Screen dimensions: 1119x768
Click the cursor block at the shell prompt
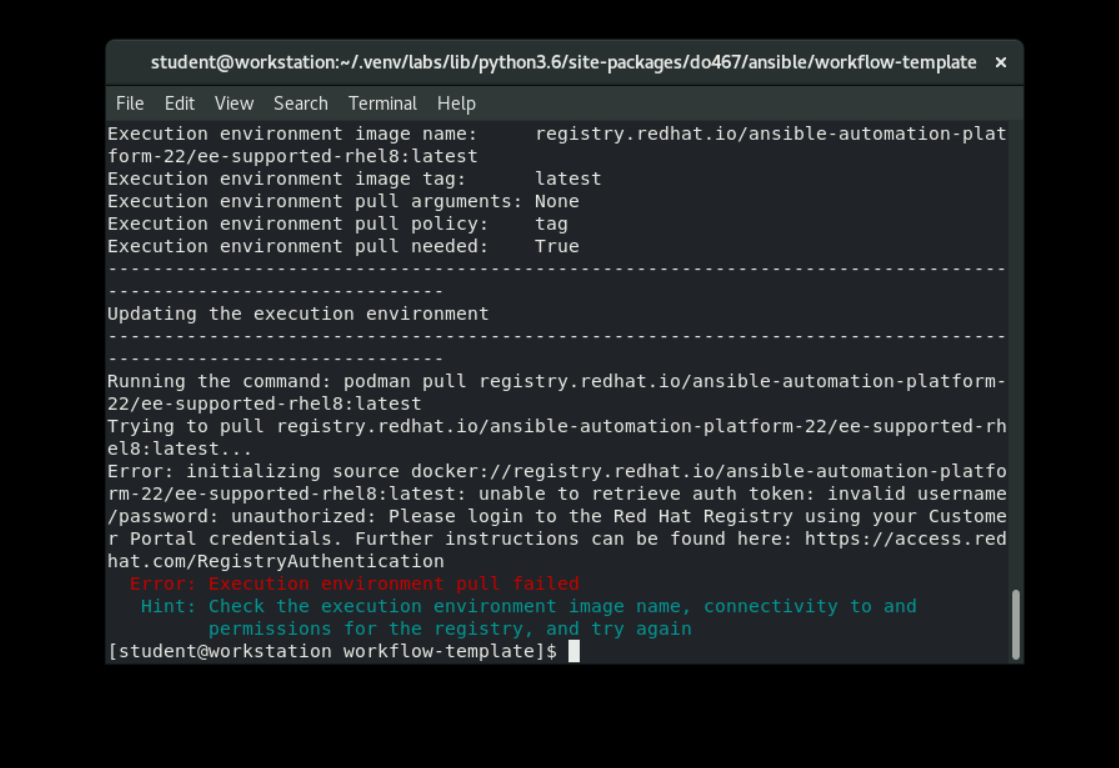[574, 652]
